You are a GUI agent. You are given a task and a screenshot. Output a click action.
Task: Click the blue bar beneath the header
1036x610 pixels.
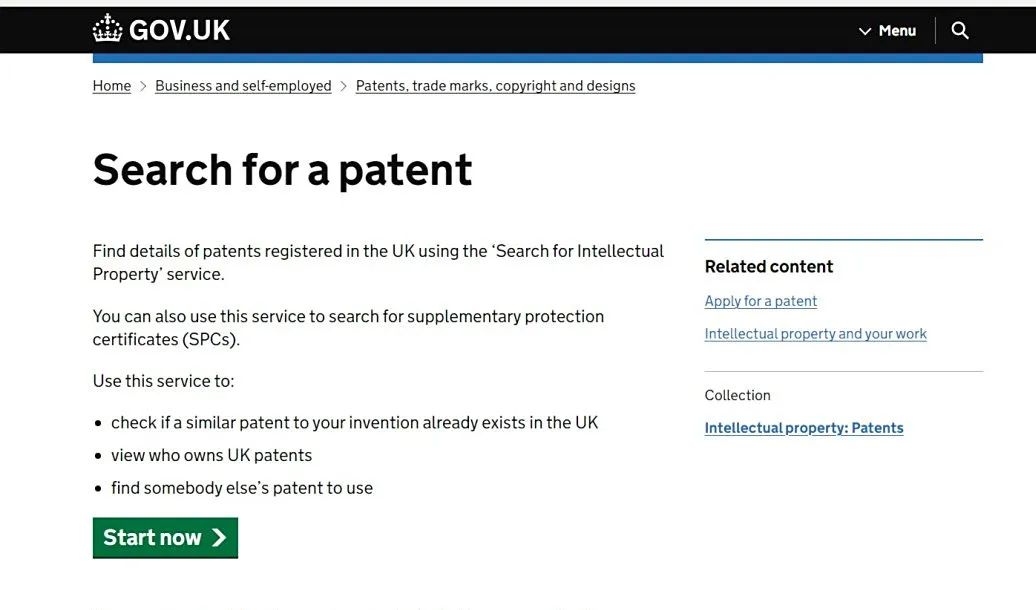[x=538, y=58]
